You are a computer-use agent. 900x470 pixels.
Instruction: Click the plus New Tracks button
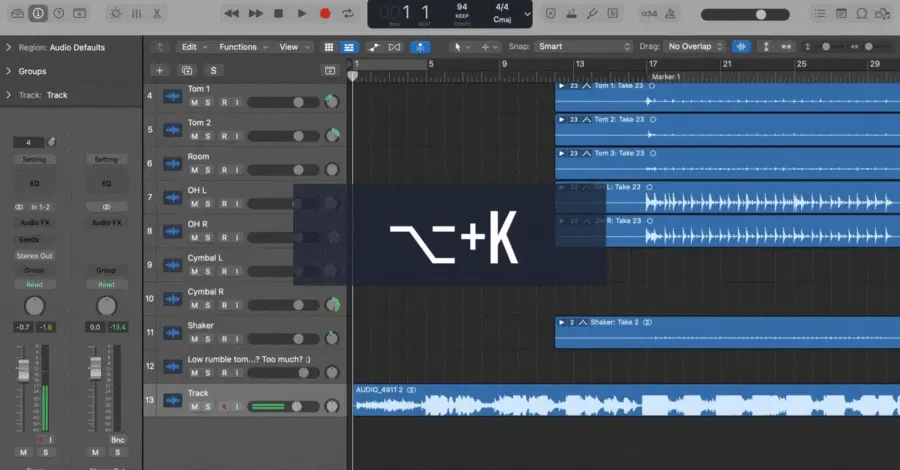coord(160,70)
